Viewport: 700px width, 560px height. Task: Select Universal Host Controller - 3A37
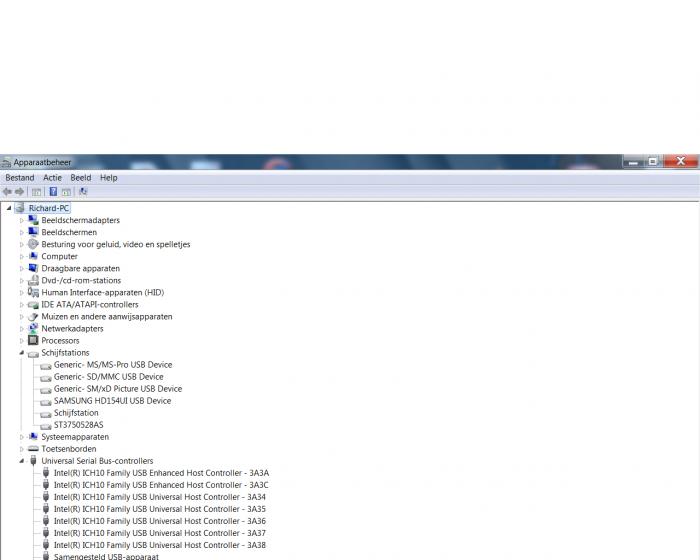(160, 533)
